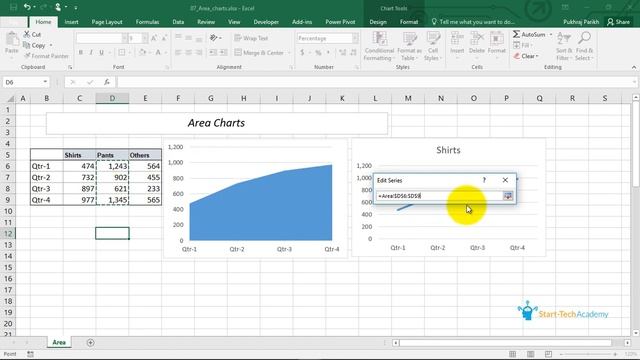Click the Insert cells icon
This screenshot has width=640, height=360.
tap(457, 39)
